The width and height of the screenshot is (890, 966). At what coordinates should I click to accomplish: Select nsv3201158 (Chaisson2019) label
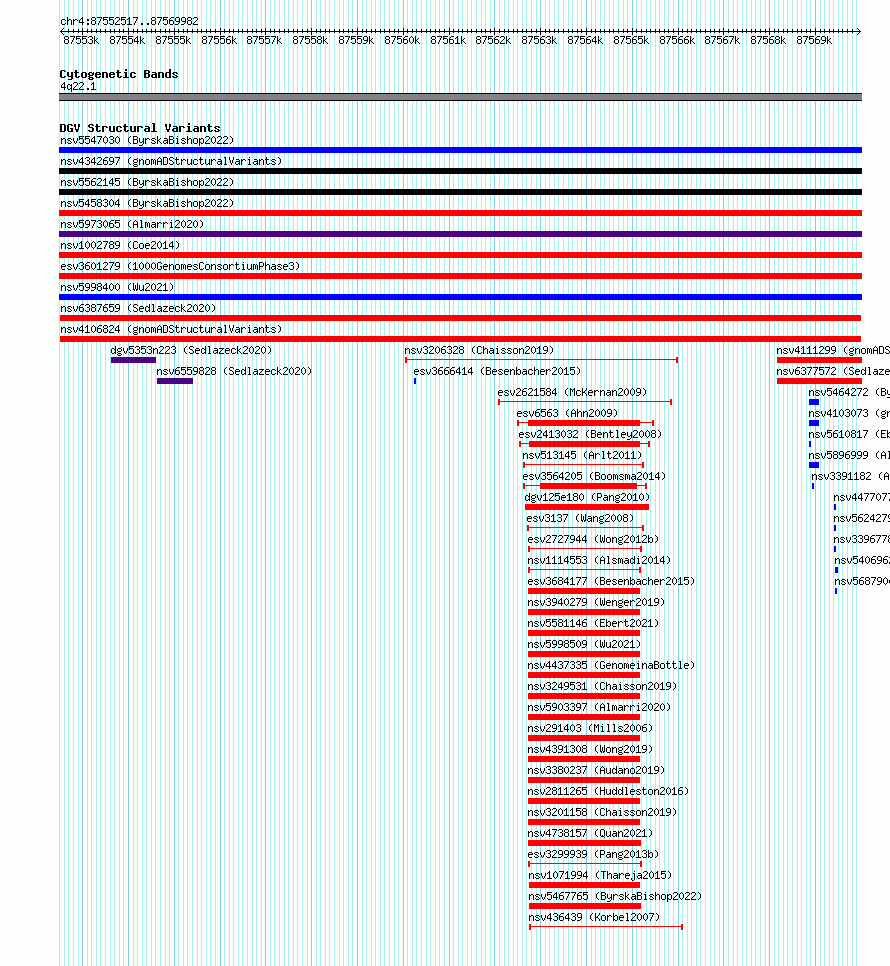pyautogui.click(x=602, y=812)
